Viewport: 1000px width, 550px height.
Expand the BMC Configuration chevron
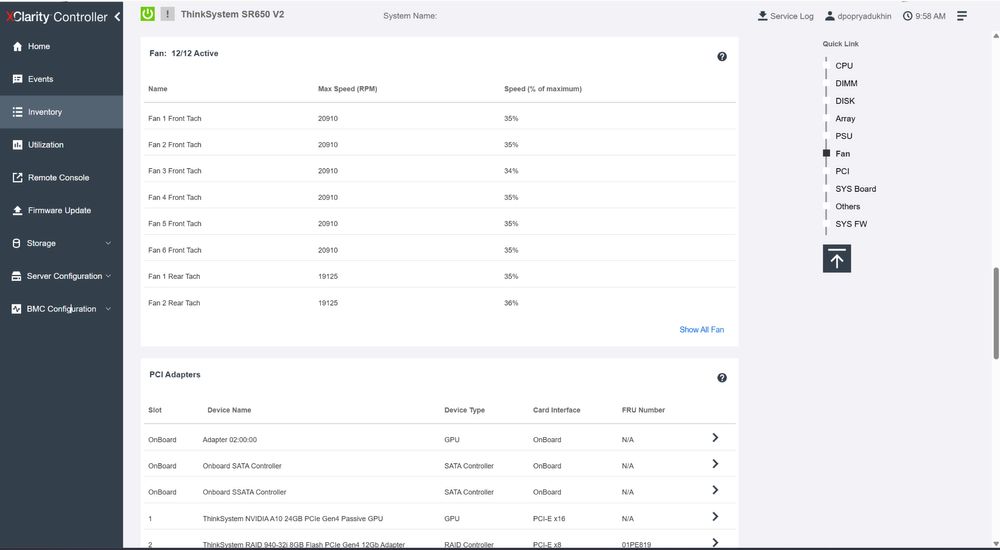[x=108, y=309]
